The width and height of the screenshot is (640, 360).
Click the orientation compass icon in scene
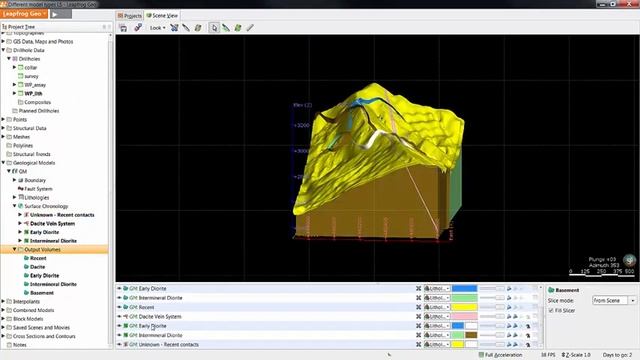(x=629, y=260)
